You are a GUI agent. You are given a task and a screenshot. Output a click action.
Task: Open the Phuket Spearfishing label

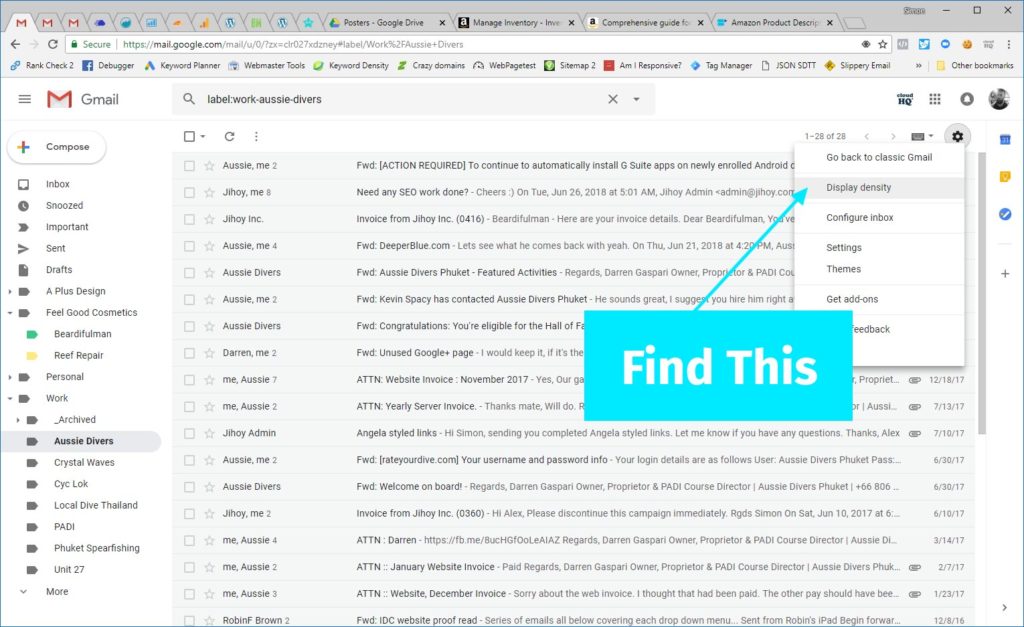click(97, 548)
